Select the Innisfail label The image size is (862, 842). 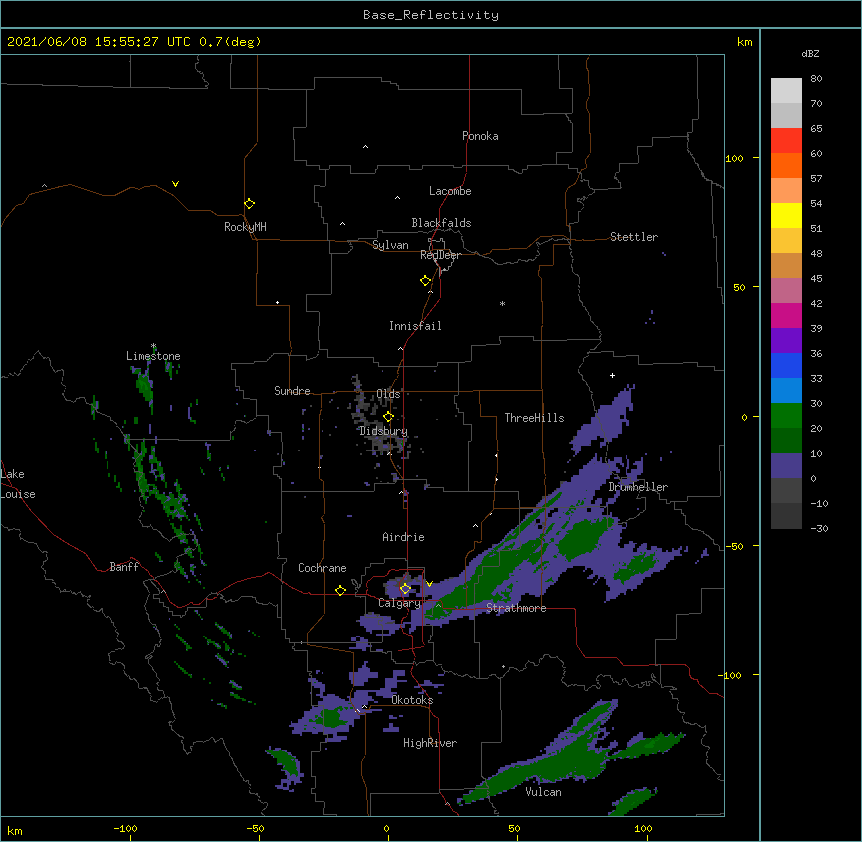[415, 326]
